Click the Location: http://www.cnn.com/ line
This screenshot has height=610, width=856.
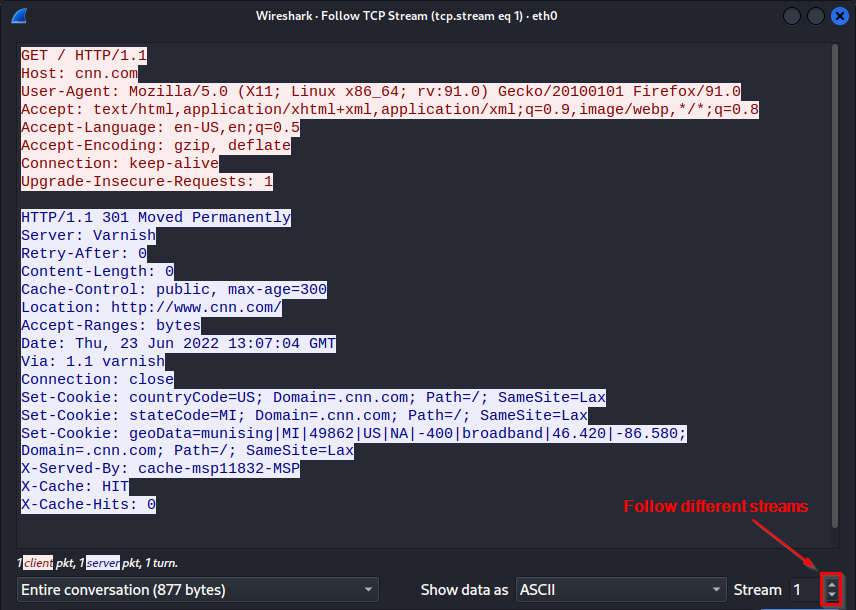tap(151, 307)
